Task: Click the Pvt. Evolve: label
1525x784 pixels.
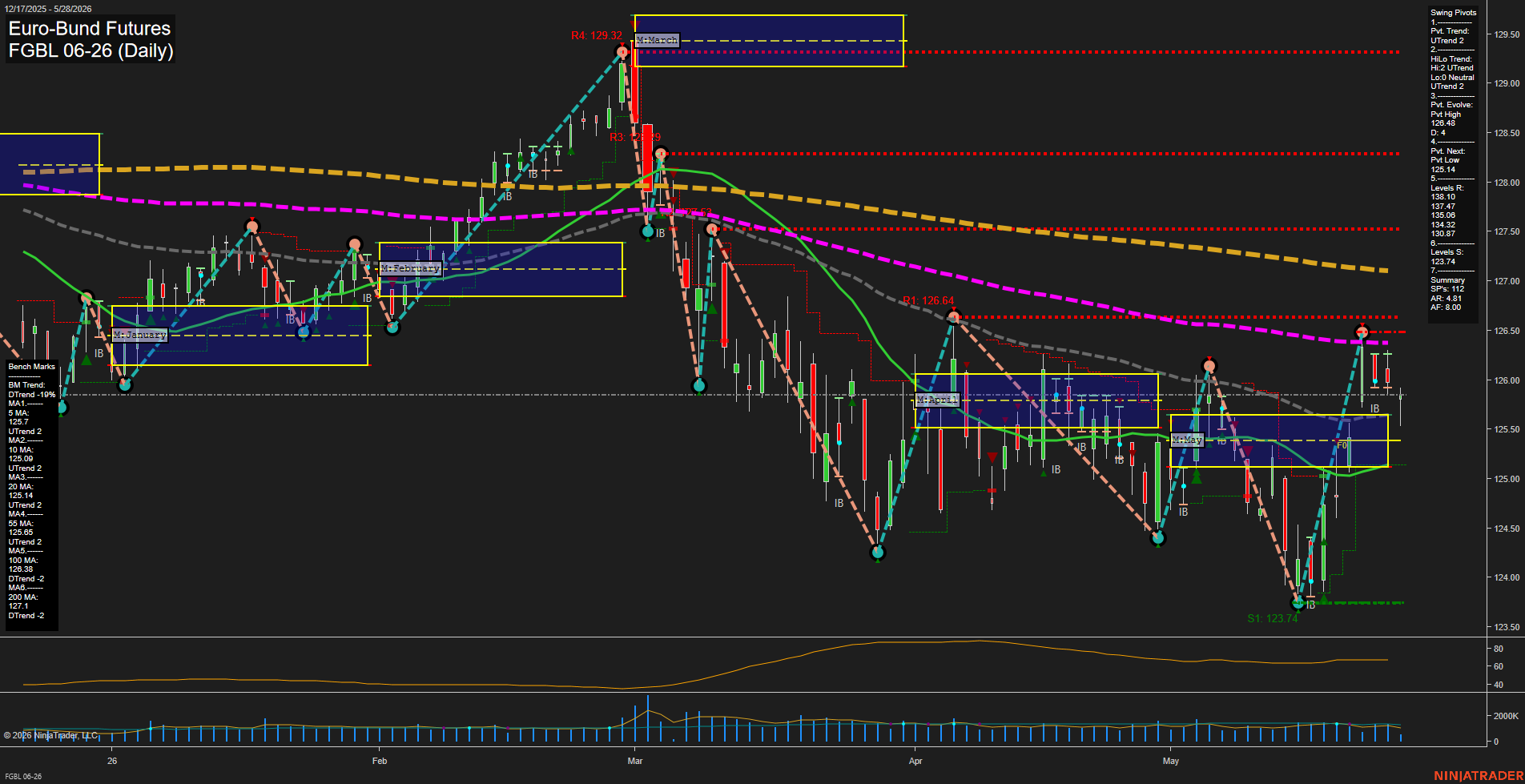Action: (x=1451, y=105)
